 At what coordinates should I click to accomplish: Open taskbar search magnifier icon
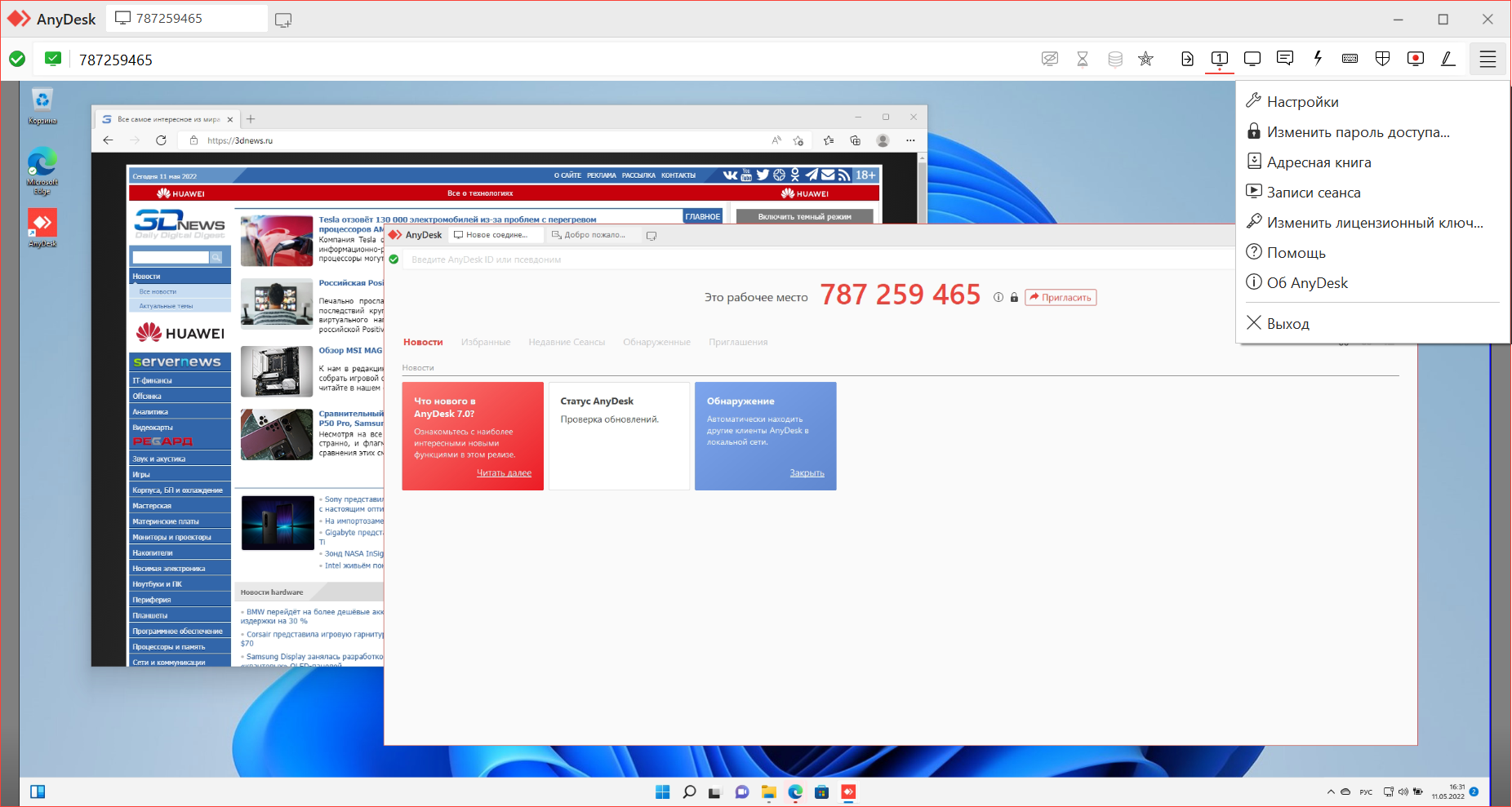pos(689,791)
